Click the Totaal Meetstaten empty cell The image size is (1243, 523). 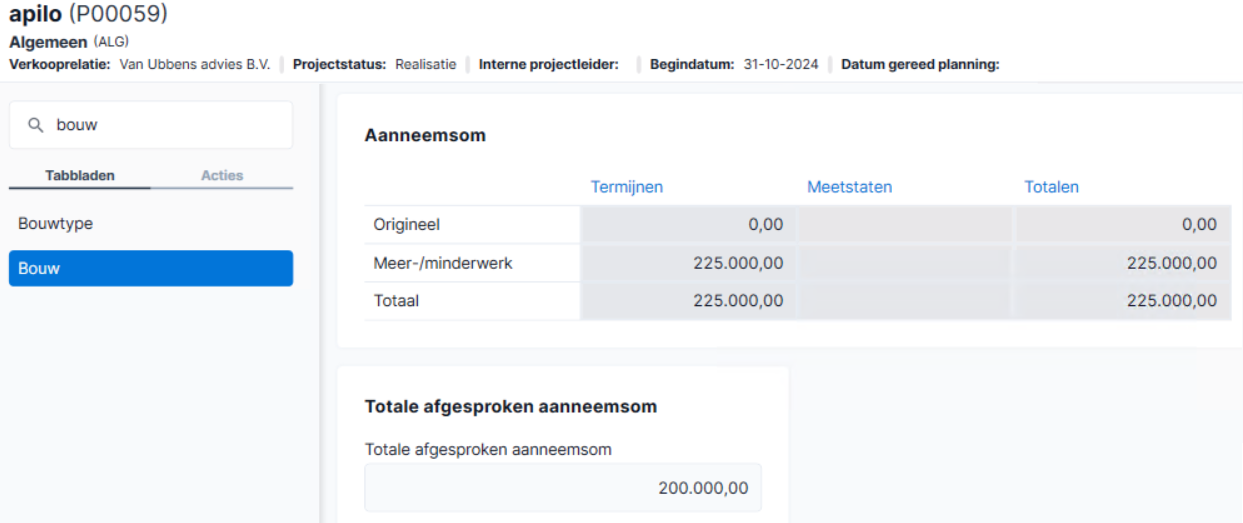(906, 301)
